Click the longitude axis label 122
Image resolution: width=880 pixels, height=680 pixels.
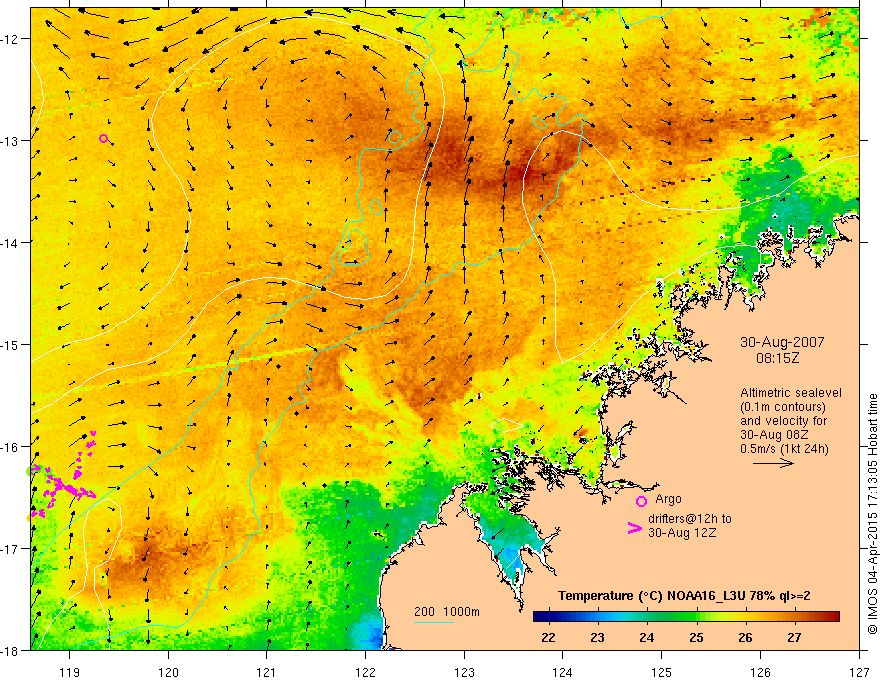(365, 672)
